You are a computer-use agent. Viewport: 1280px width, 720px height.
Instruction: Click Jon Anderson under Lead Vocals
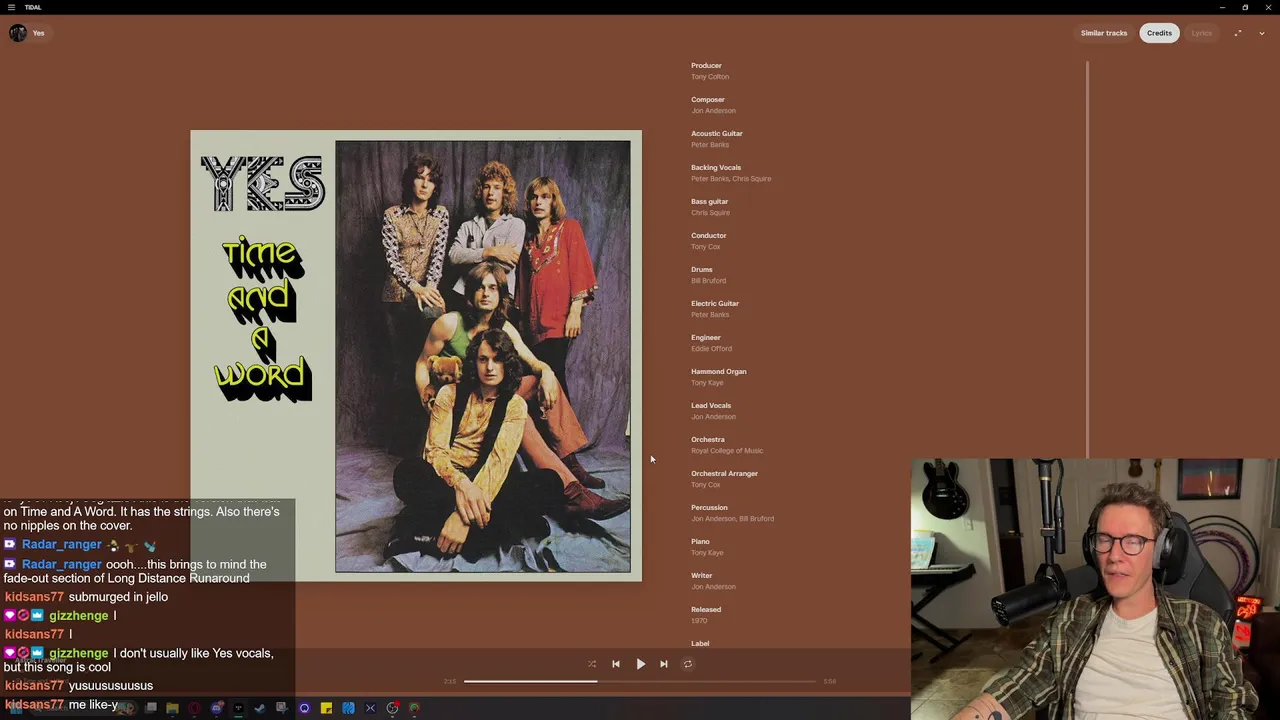[713, 417]
